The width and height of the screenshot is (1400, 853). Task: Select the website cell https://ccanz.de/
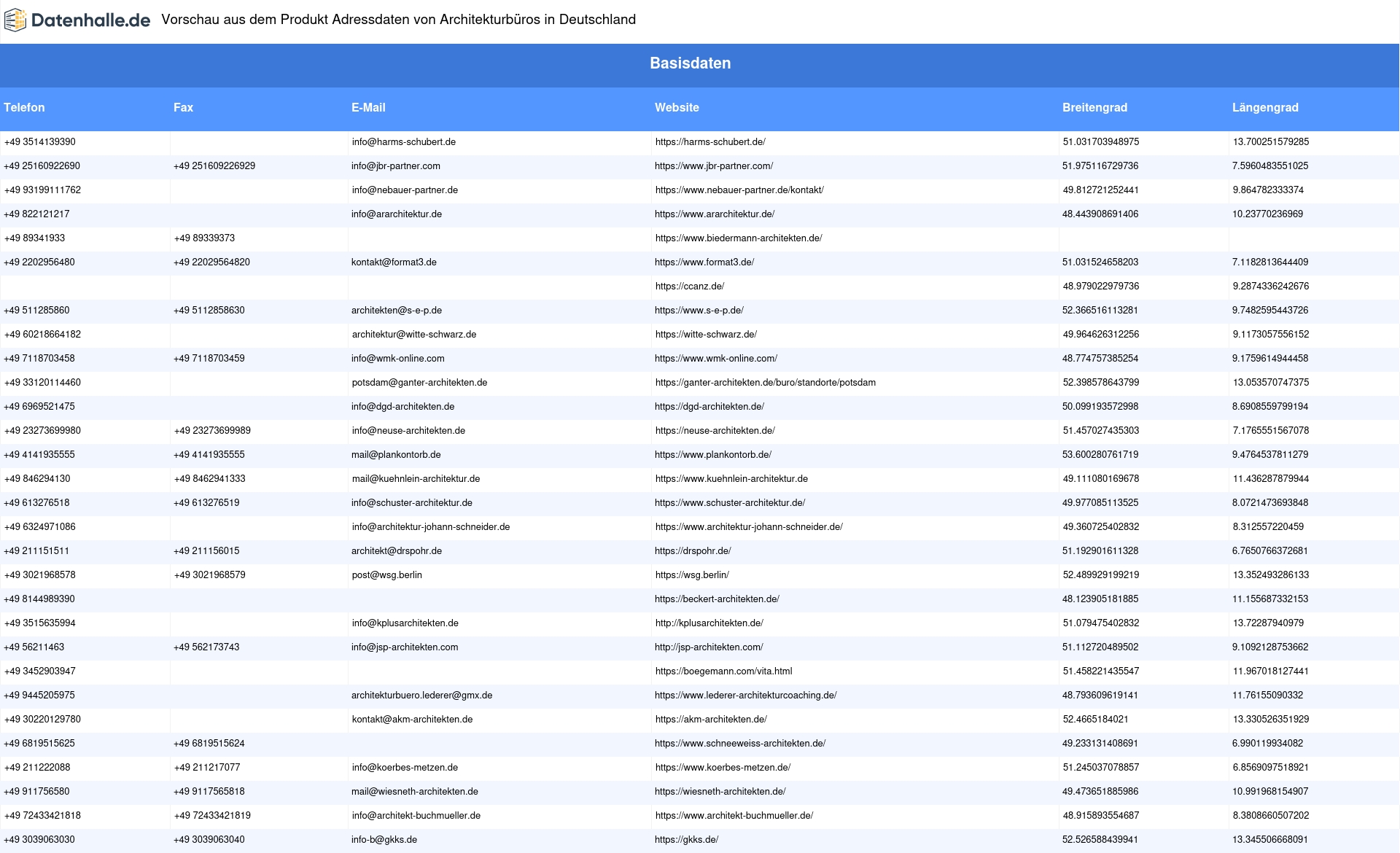pyautogui.click(x=690, y=287)
